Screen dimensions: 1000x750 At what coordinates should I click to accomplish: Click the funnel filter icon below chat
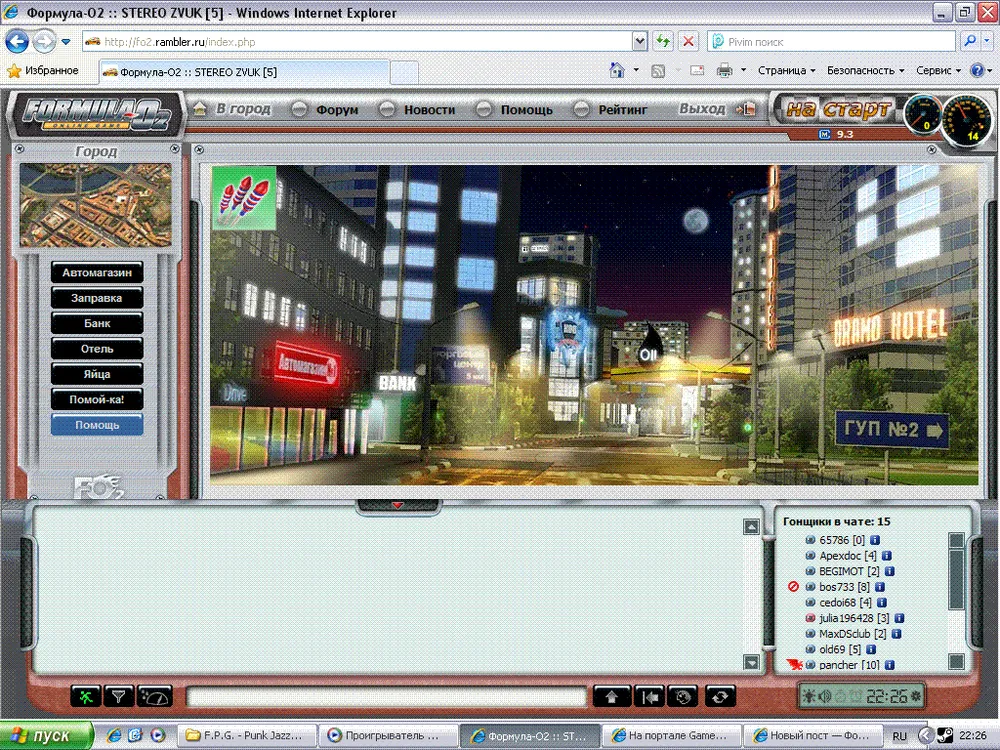click(119, 696)
